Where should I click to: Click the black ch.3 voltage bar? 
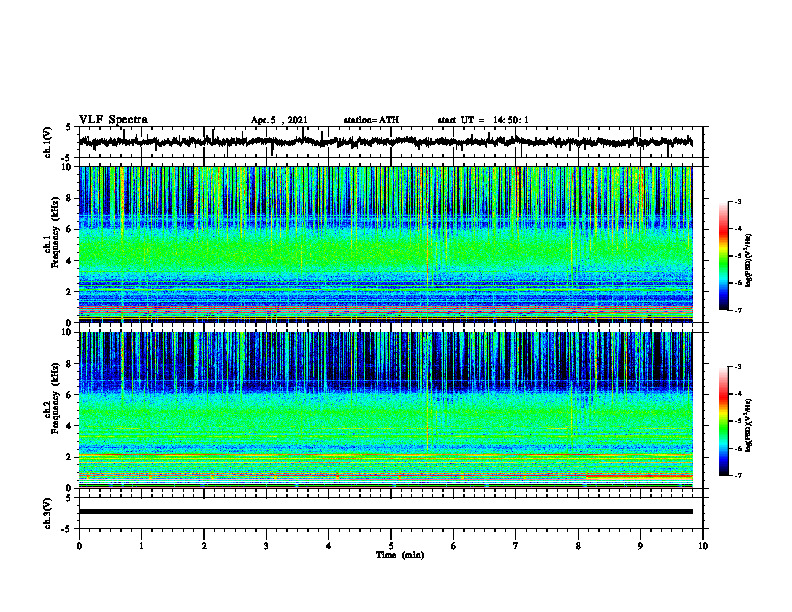tap(386, 512)
